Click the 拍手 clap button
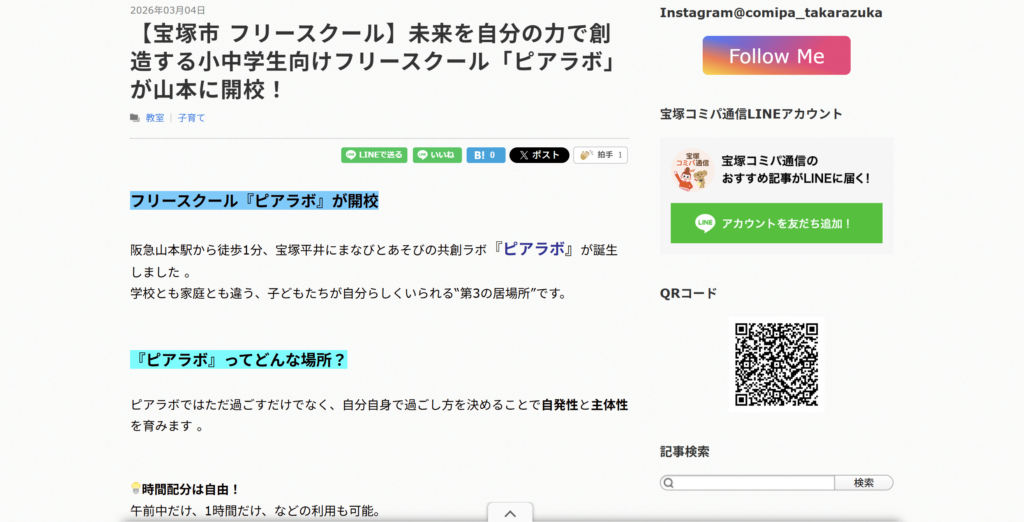1024x522 pixels. [600, 155]
